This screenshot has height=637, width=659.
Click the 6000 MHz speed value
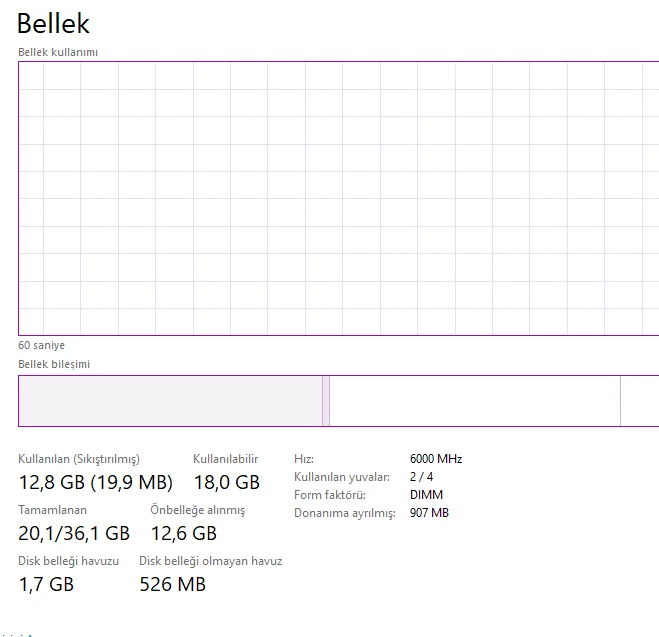436,459
